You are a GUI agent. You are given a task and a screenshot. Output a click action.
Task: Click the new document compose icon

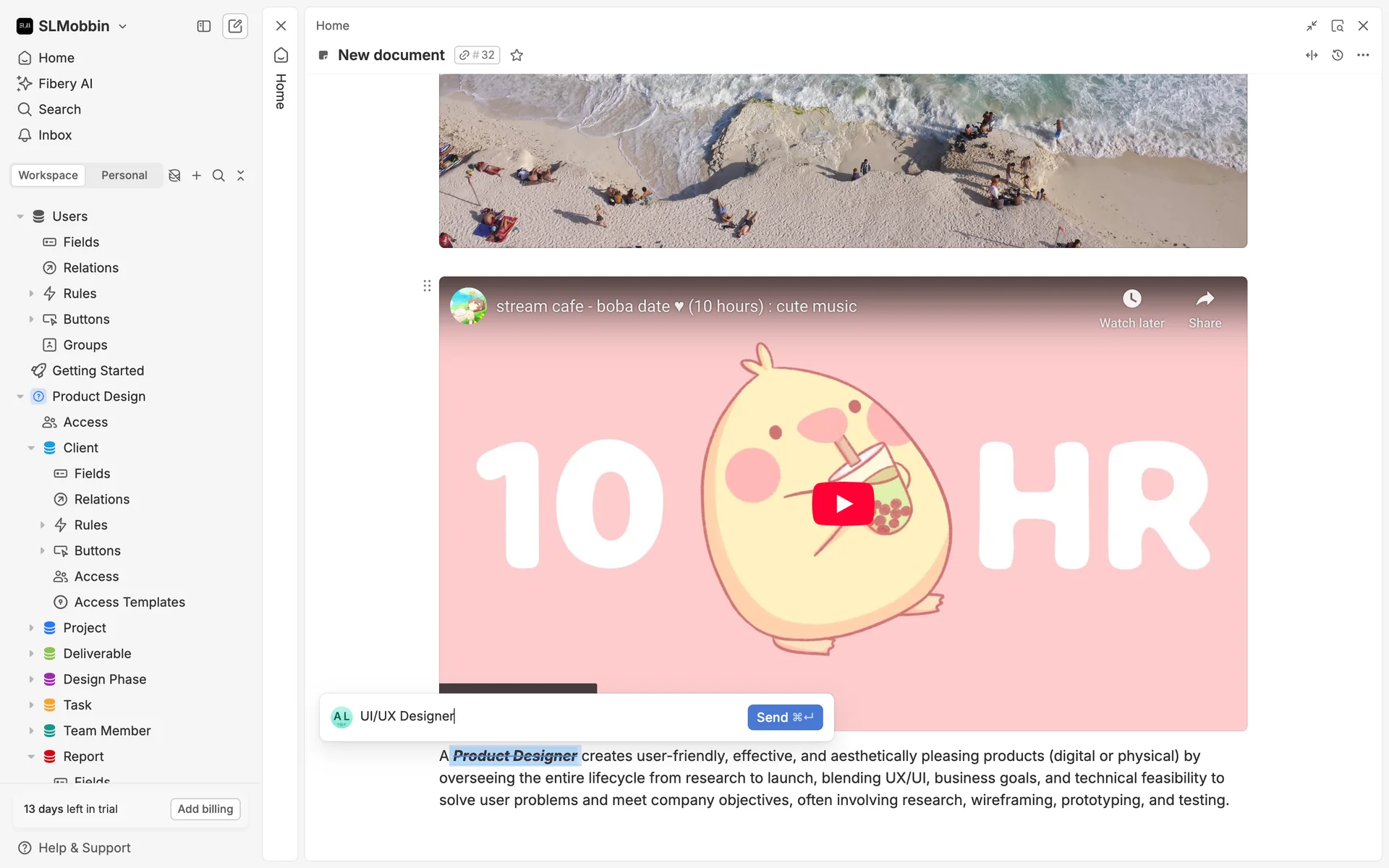pyautogui.click(x=235, y=26)
